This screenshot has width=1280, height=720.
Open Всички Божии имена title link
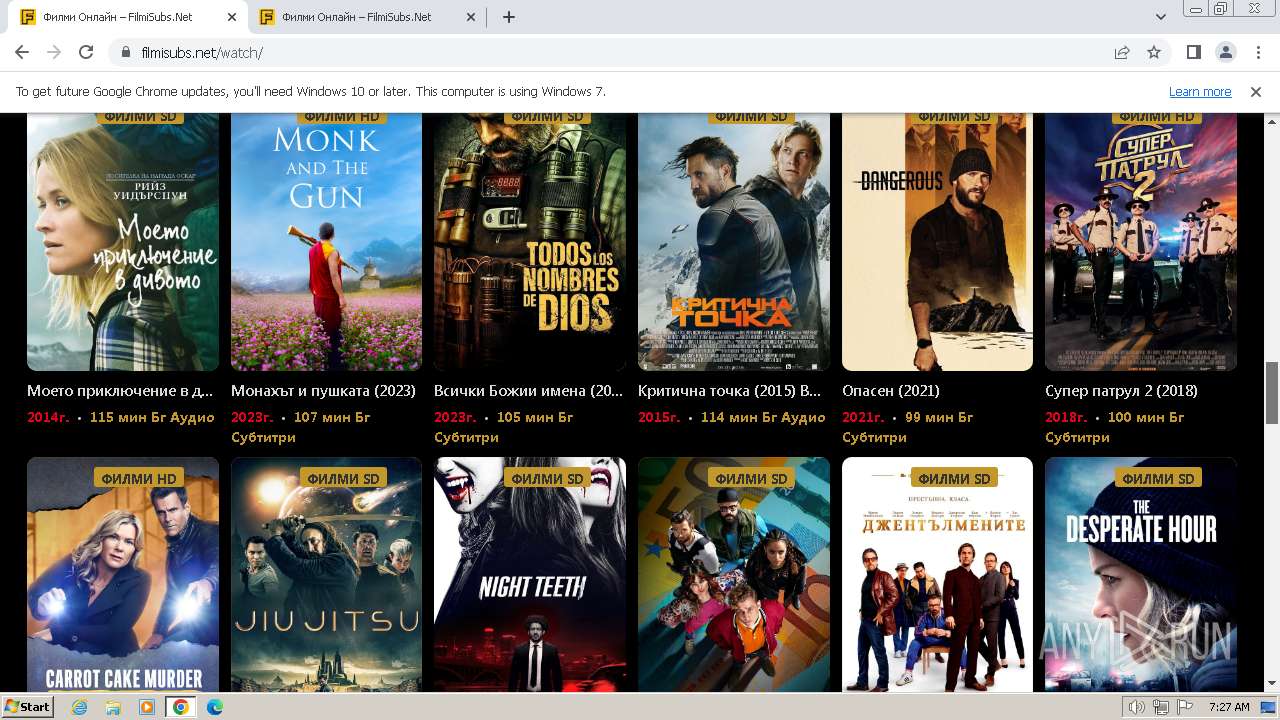pos(528,391)
